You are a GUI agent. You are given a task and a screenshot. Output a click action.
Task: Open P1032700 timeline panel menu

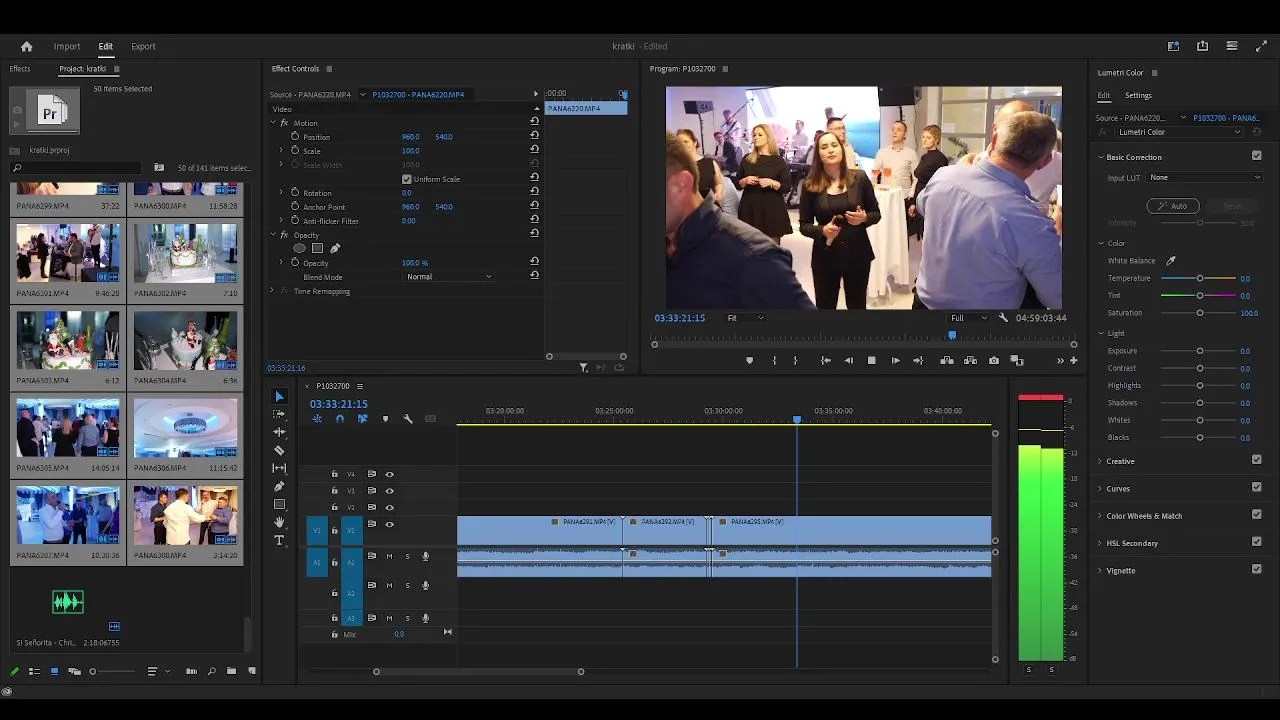pos(360,386)
